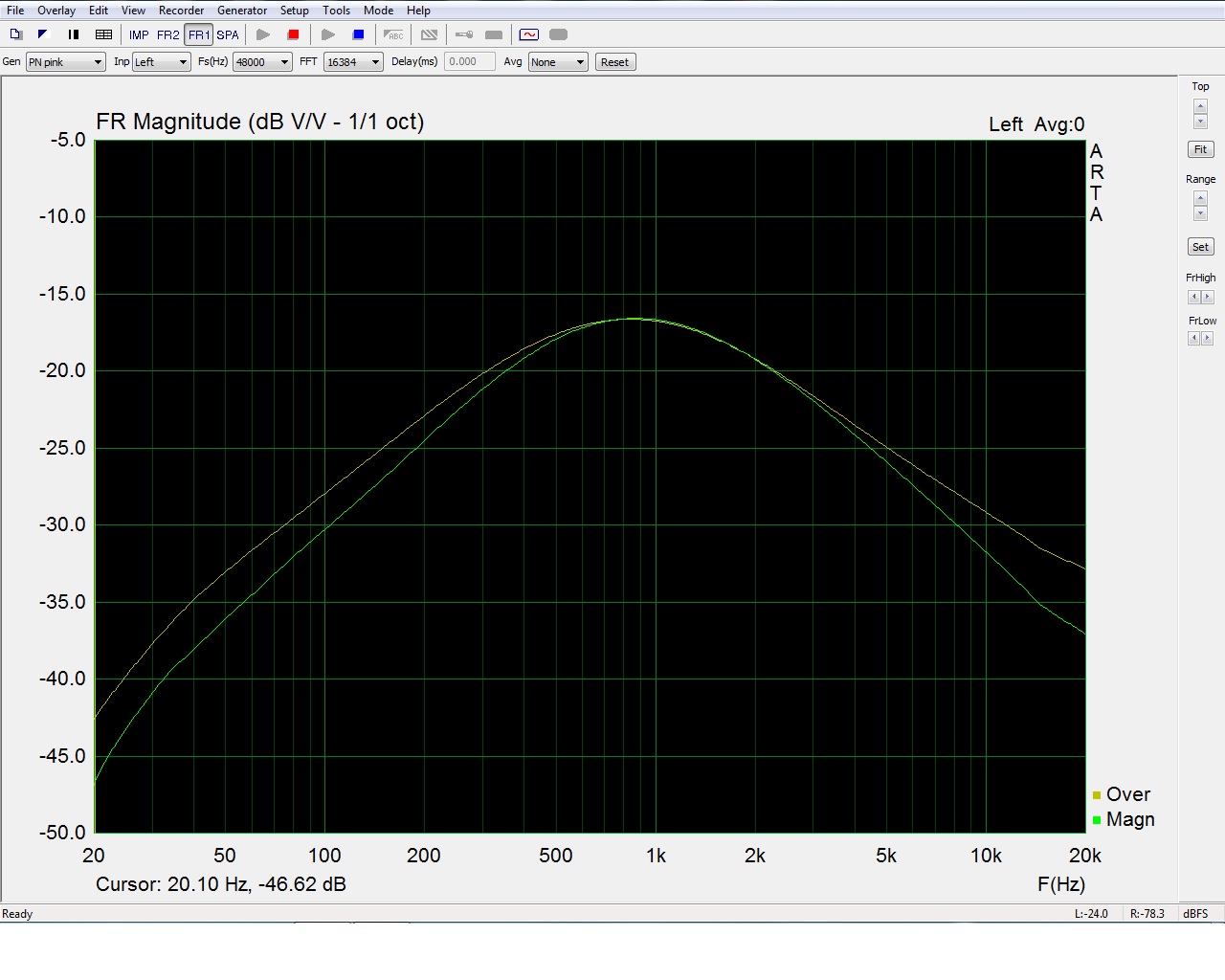Click the Fit button
This screenshot has height=980, width=1225.
coord(1200,149)
